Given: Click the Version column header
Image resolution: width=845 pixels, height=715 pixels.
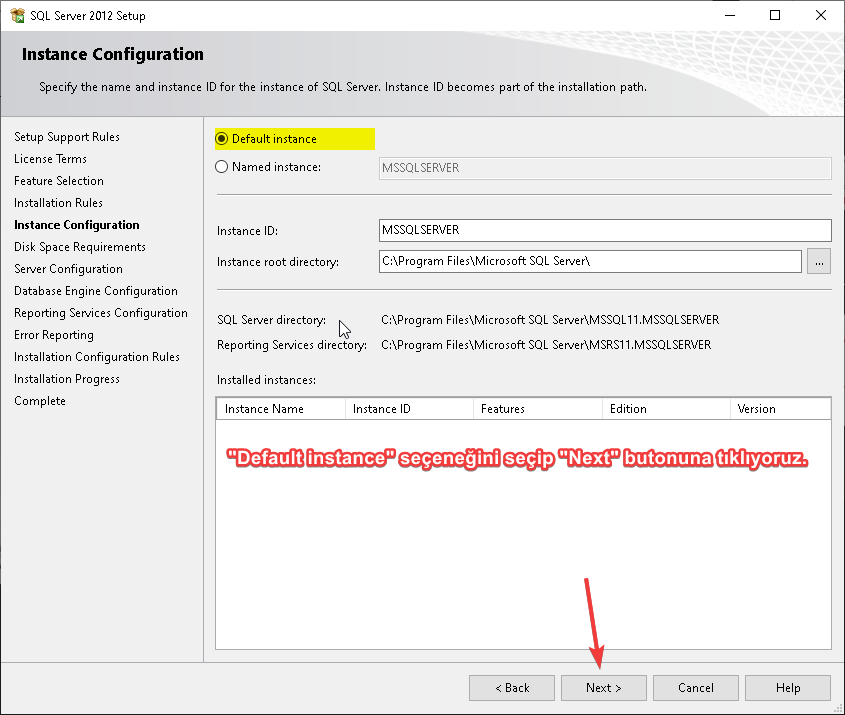Looking at the screenshot, I should click(x=780, y=409).
